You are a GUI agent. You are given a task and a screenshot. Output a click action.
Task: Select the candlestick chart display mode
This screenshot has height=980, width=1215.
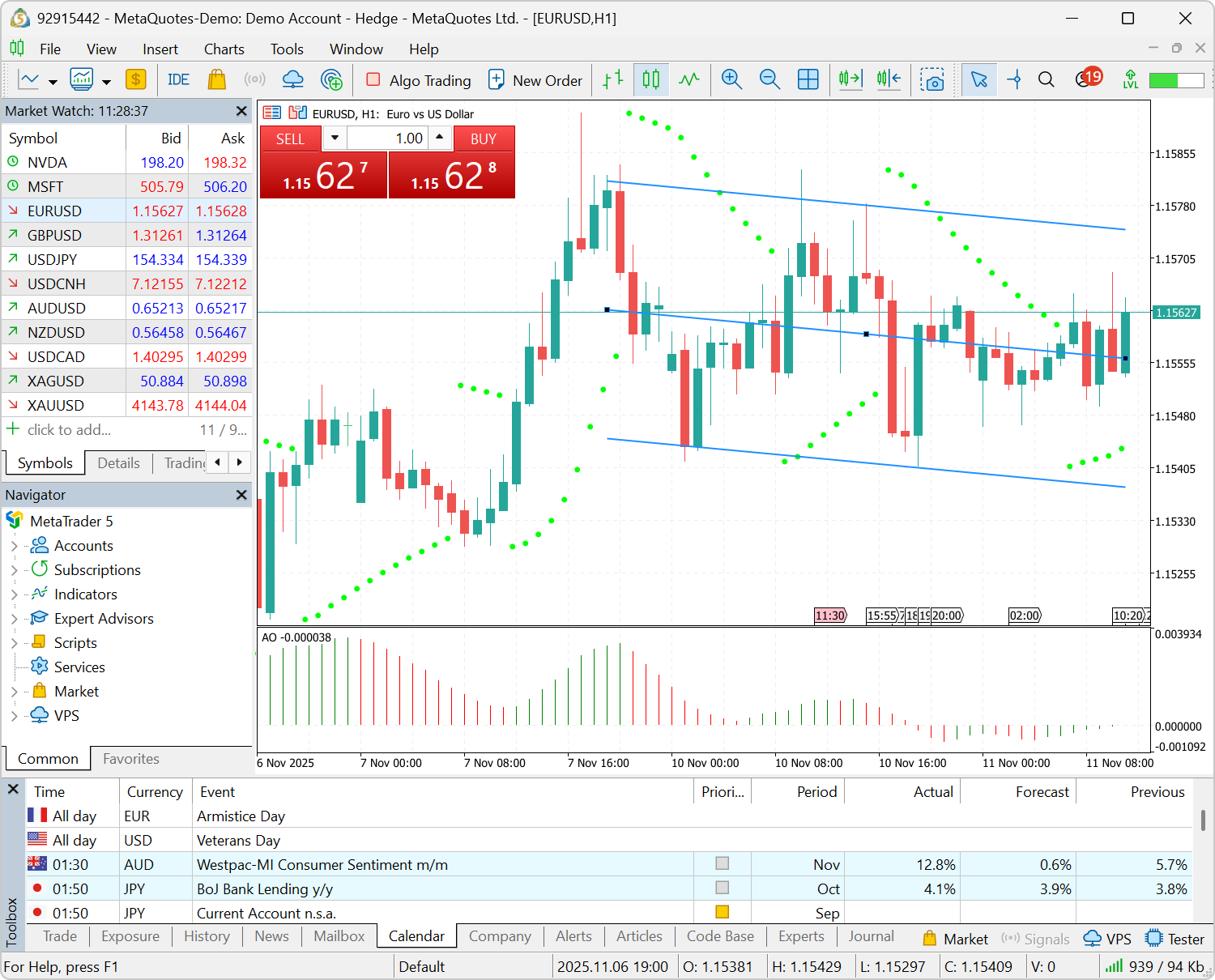coord(651,79)
